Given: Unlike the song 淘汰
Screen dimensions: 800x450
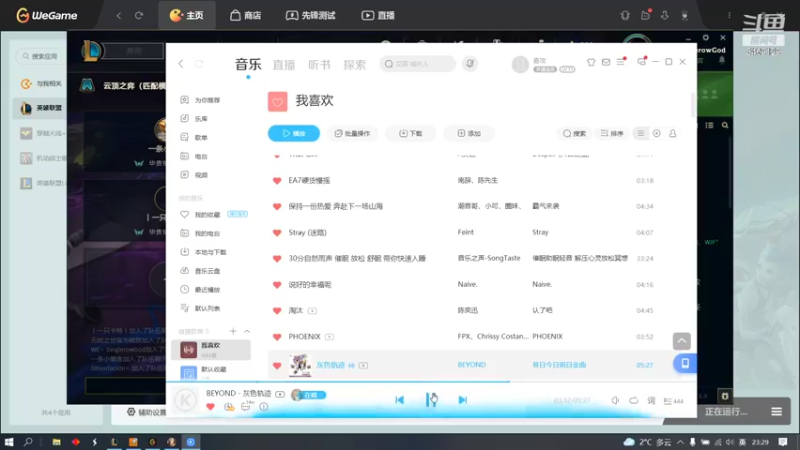Looking at the screenshot, I should point(277,311).
